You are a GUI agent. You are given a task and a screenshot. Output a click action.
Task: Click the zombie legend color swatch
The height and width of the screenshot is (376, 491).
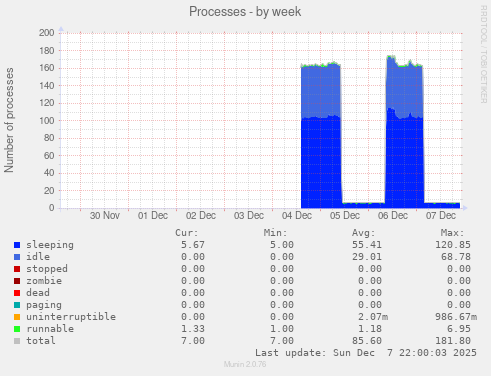[17, 281]
